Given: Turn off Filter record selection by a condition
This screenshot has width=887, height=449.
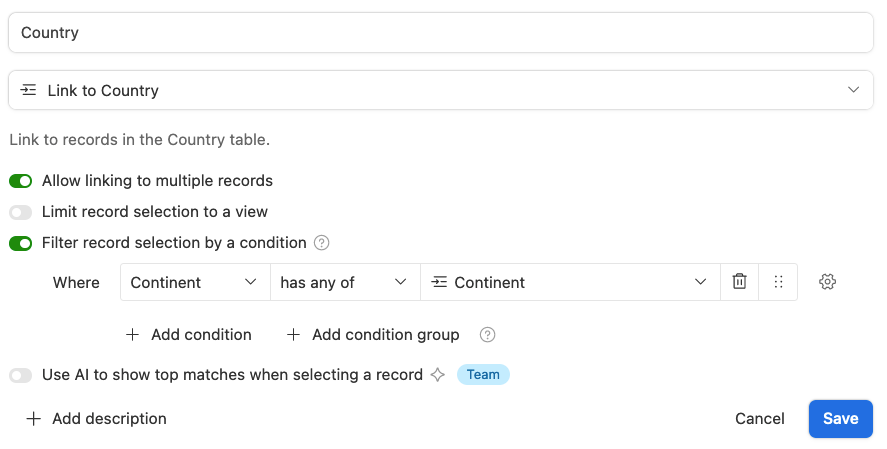Looking at the screenshot, I should coord(20,243).
